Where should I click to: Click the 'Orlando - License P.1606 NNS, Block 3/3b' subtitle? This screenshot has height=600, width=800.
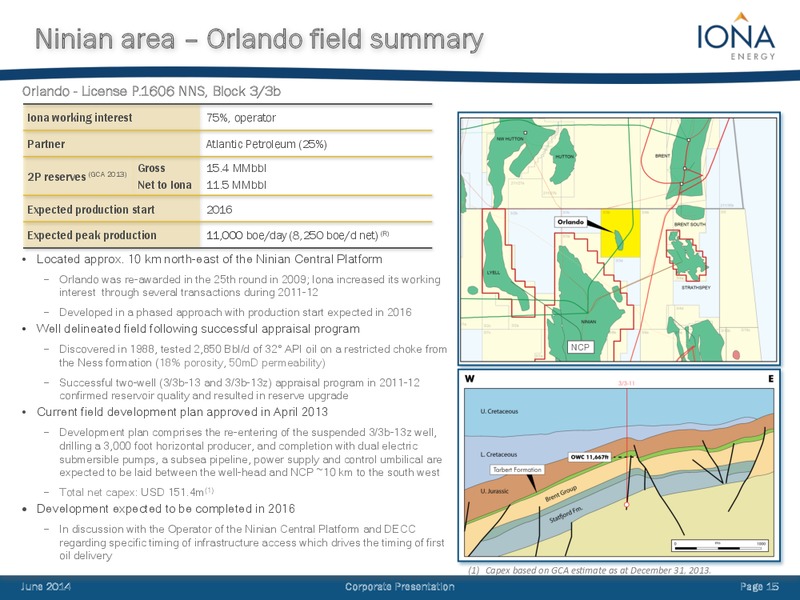pos(152,91)
